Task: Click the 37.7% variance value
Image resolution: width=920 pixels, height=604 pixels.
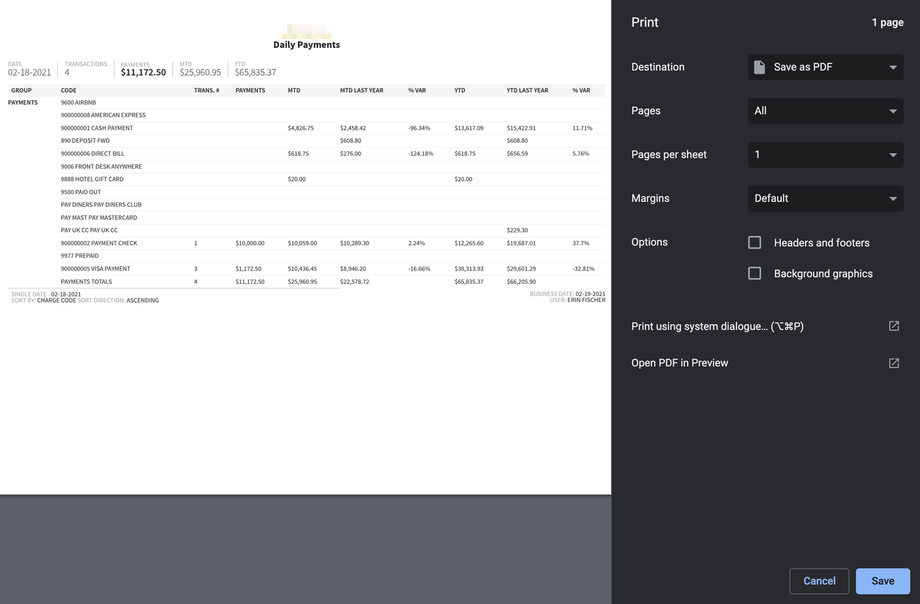Action: click(581, 243)
